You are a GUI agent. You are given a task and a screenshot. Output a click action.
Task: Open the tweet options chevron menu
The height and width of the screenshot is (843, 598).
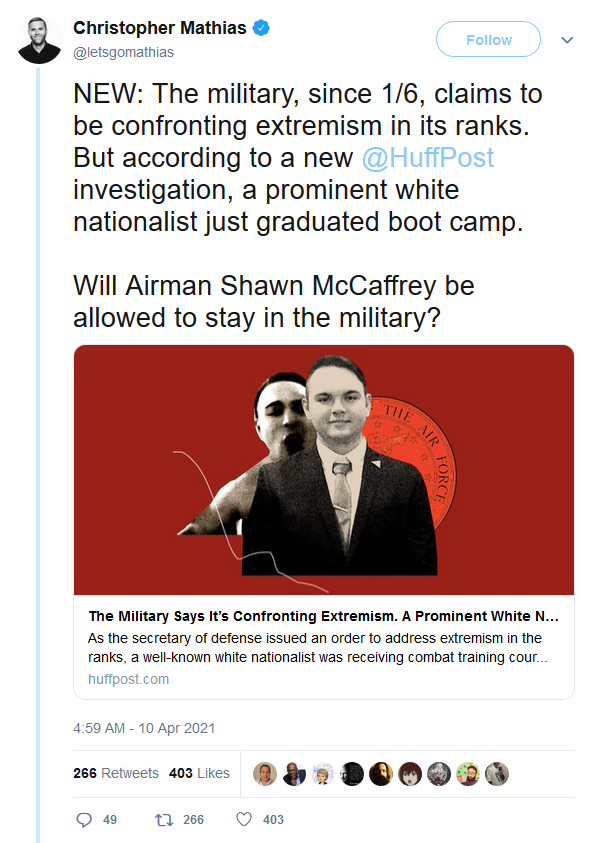point(567,40)
